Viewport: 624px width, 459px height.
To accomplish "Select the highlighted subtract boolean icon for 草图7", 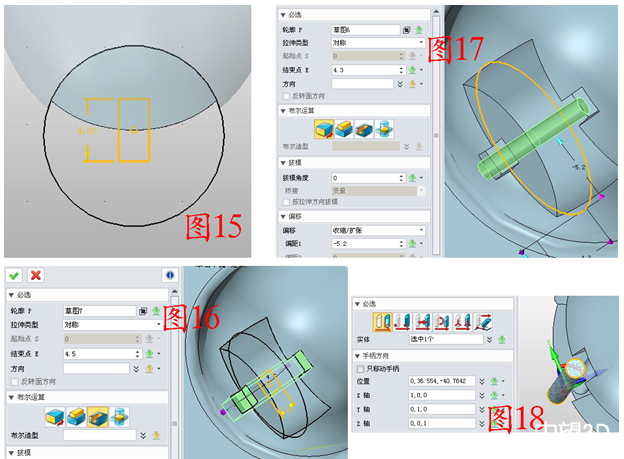I will (x=97, y=414).
